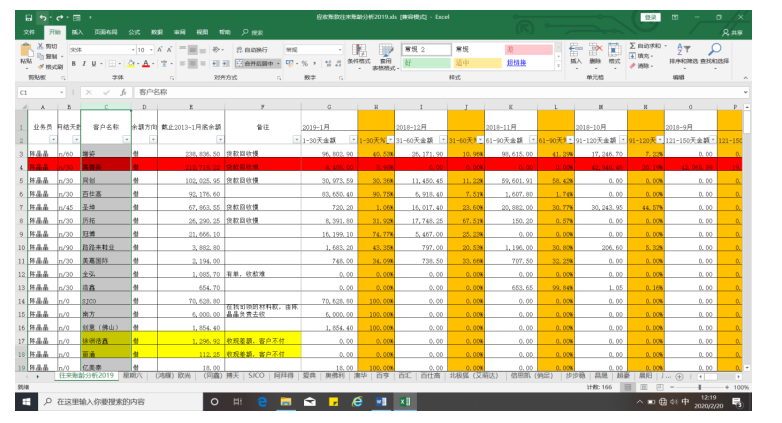
Task: Expand the cell styles gallery
Action: coord(558,66)
